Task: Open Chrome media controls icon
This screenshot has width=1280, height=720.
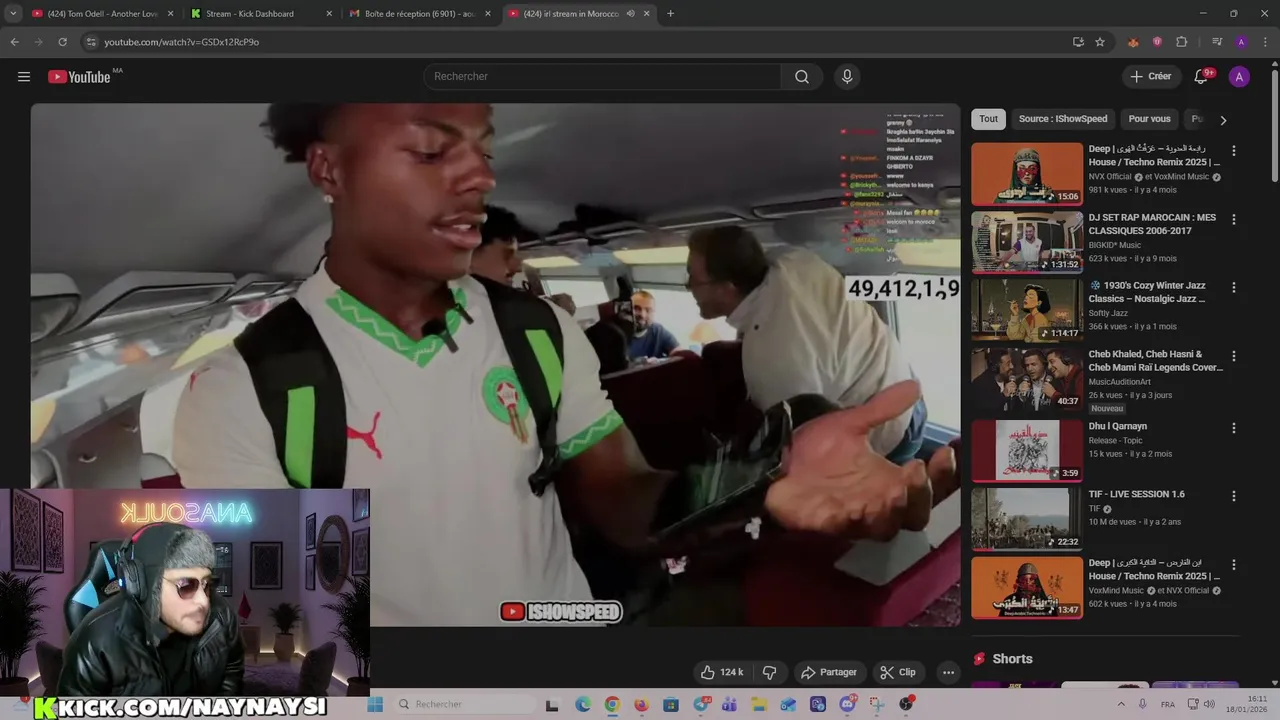Action: [1217, 42]
